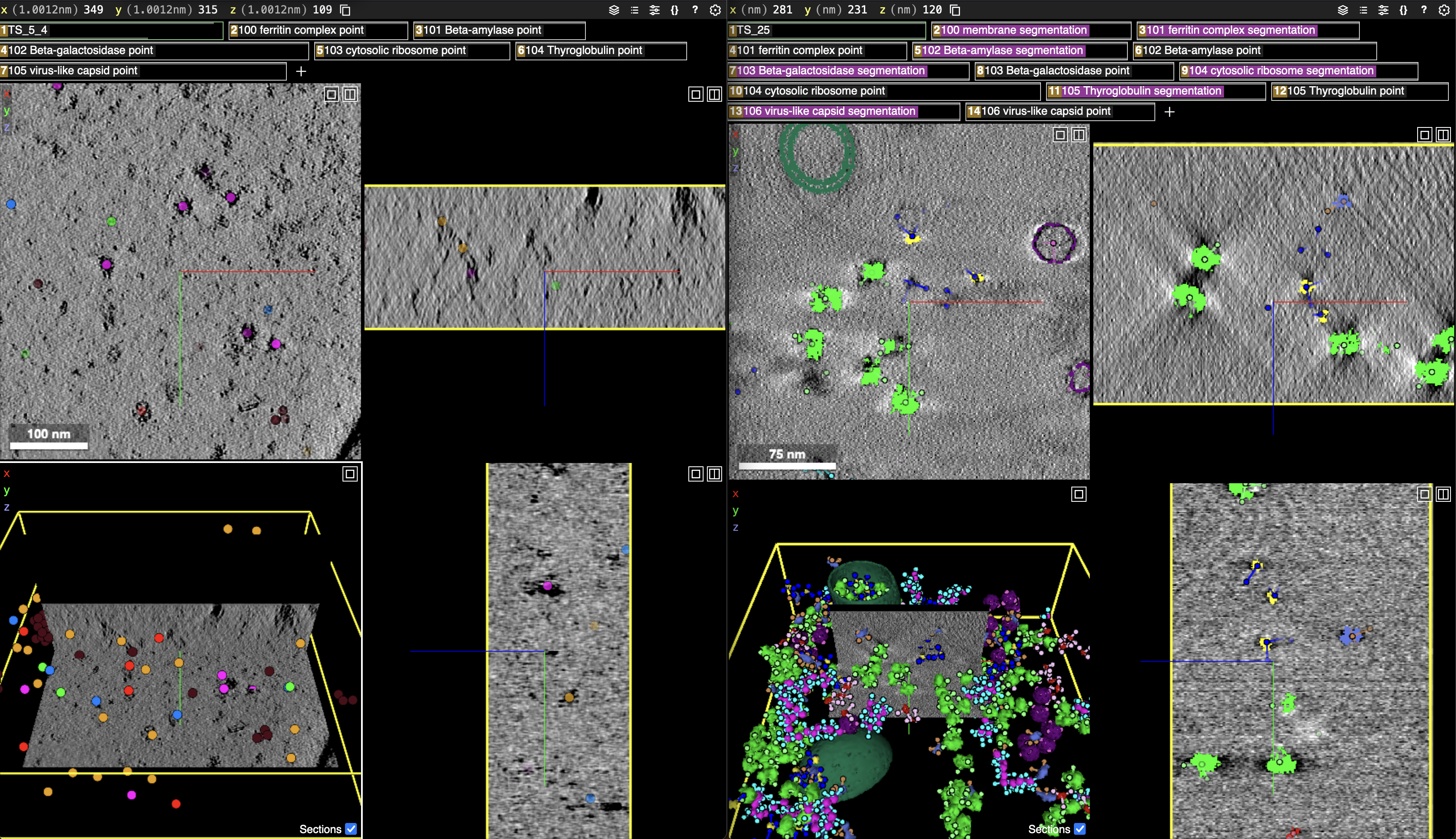Split layout icon on left viewer's bottom-right YZ panel
This screenshot has height=839, width=1456.
pyautogui.click(x=714, y=474)
